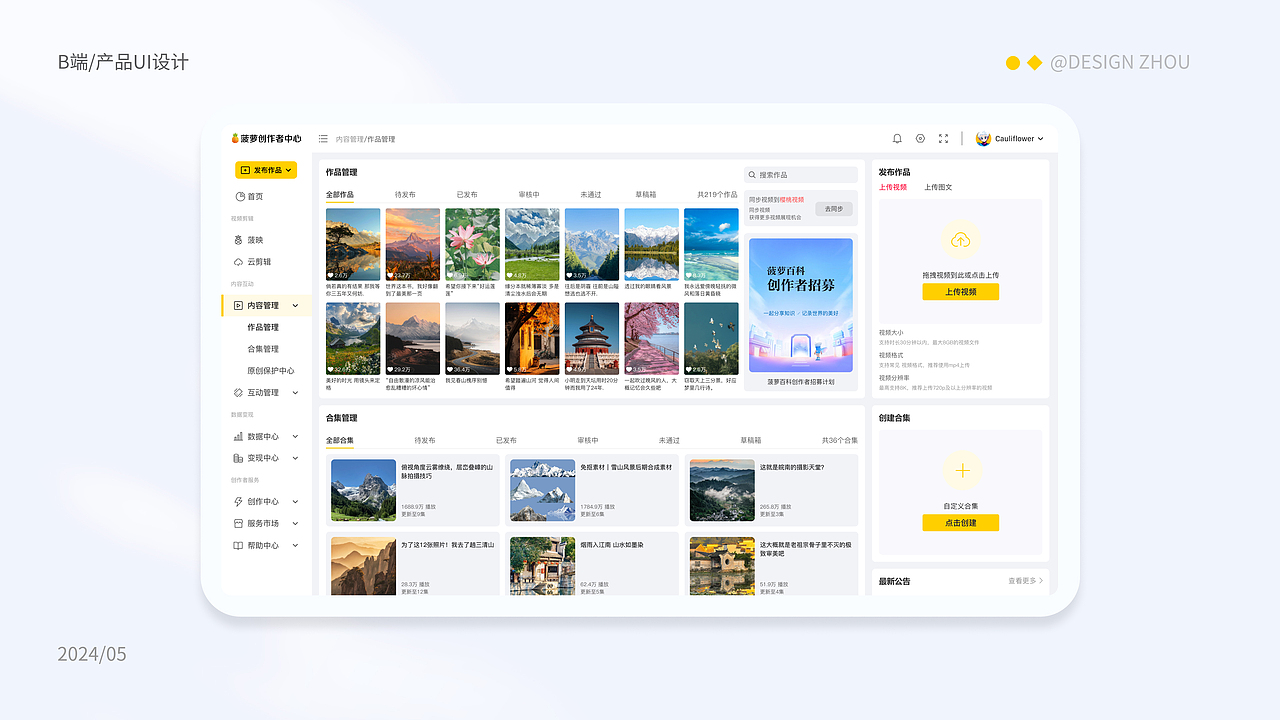Viewport: 1280px width, 720px height.
Task: Click the 服务市场 shop icon
Action: tap(238, 524)
